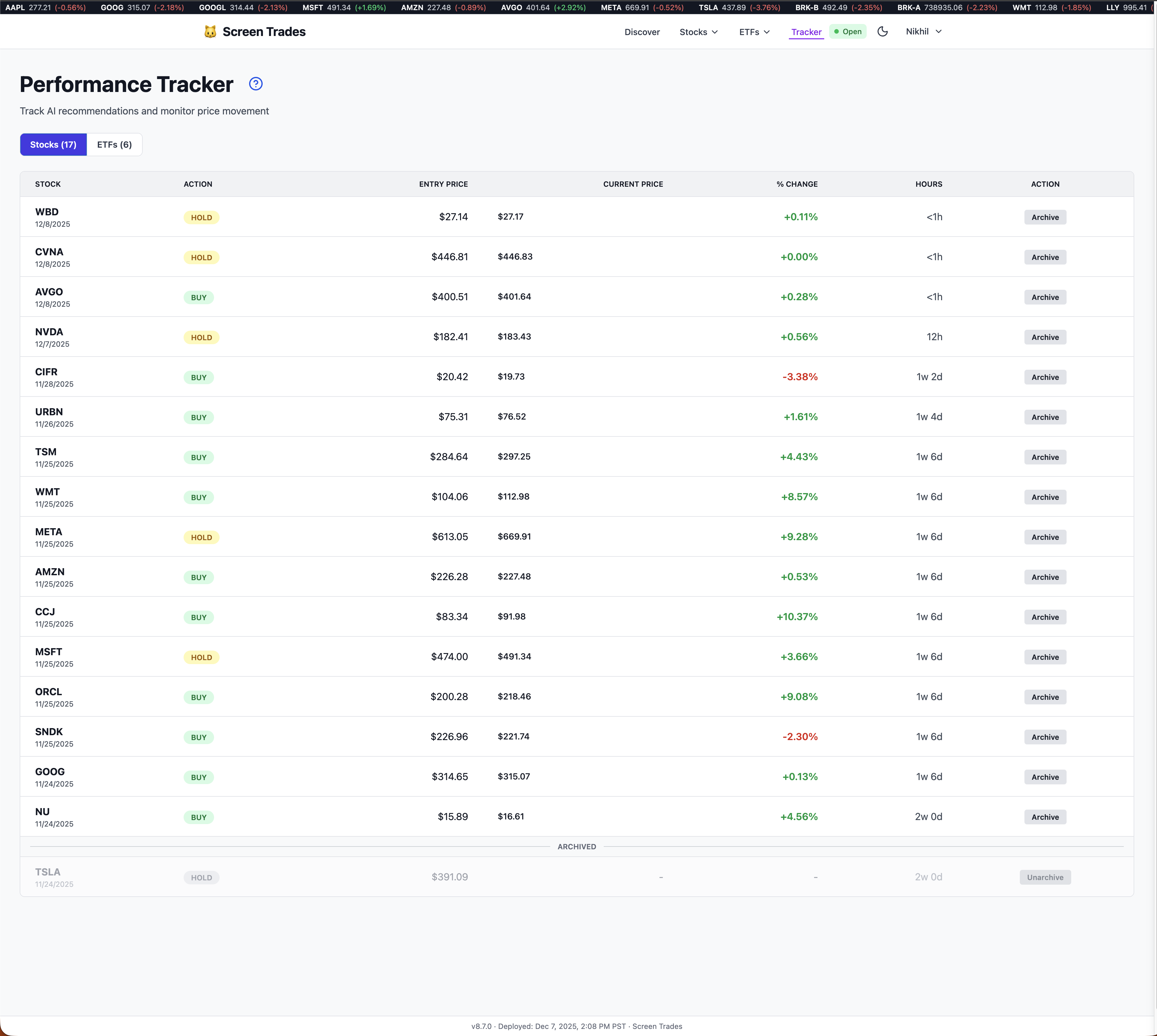Archive the META row
The image size is (1157, 1036).
(1045, 537)
